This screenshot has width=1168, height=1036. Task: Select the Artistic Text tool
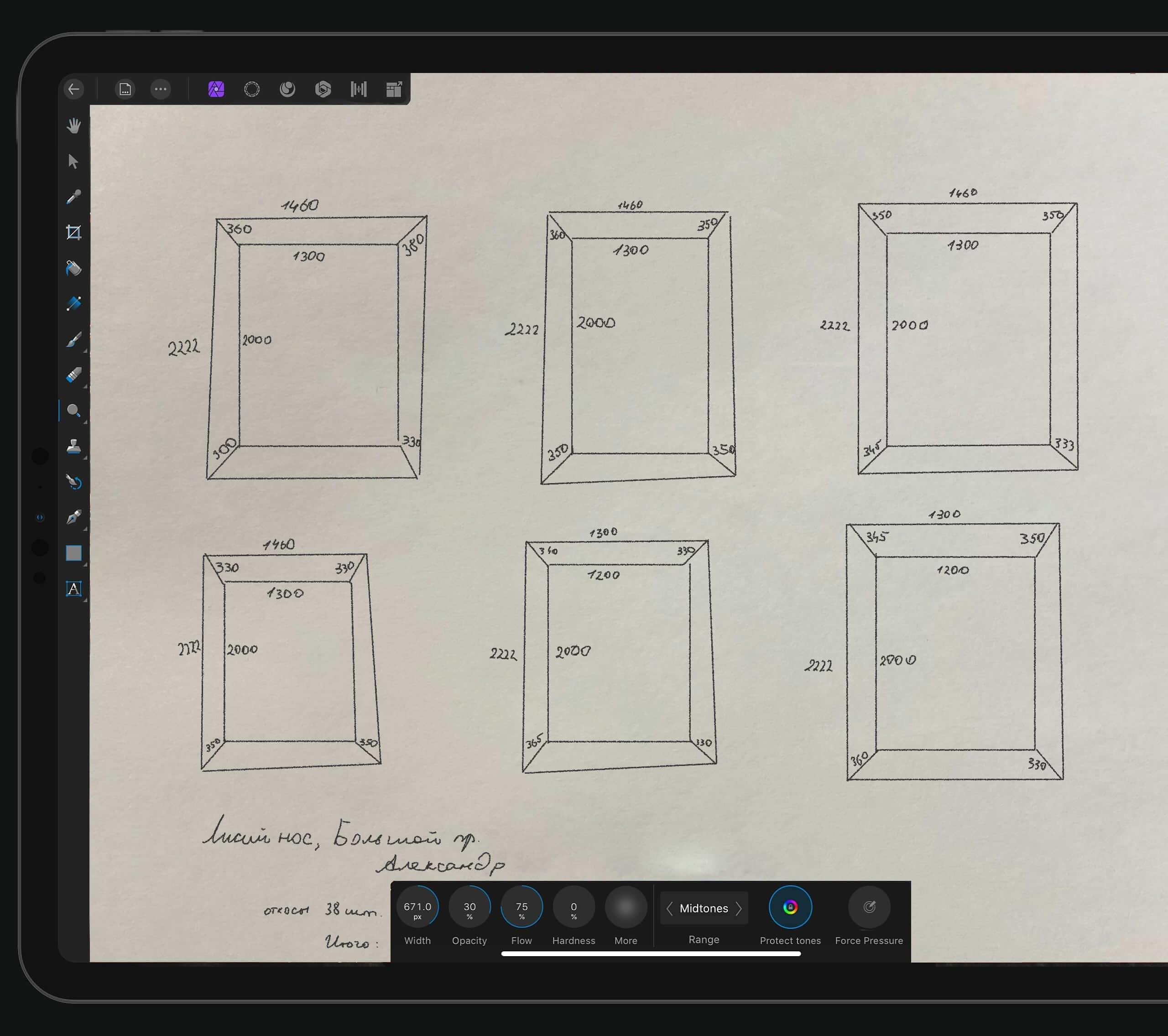74,588
